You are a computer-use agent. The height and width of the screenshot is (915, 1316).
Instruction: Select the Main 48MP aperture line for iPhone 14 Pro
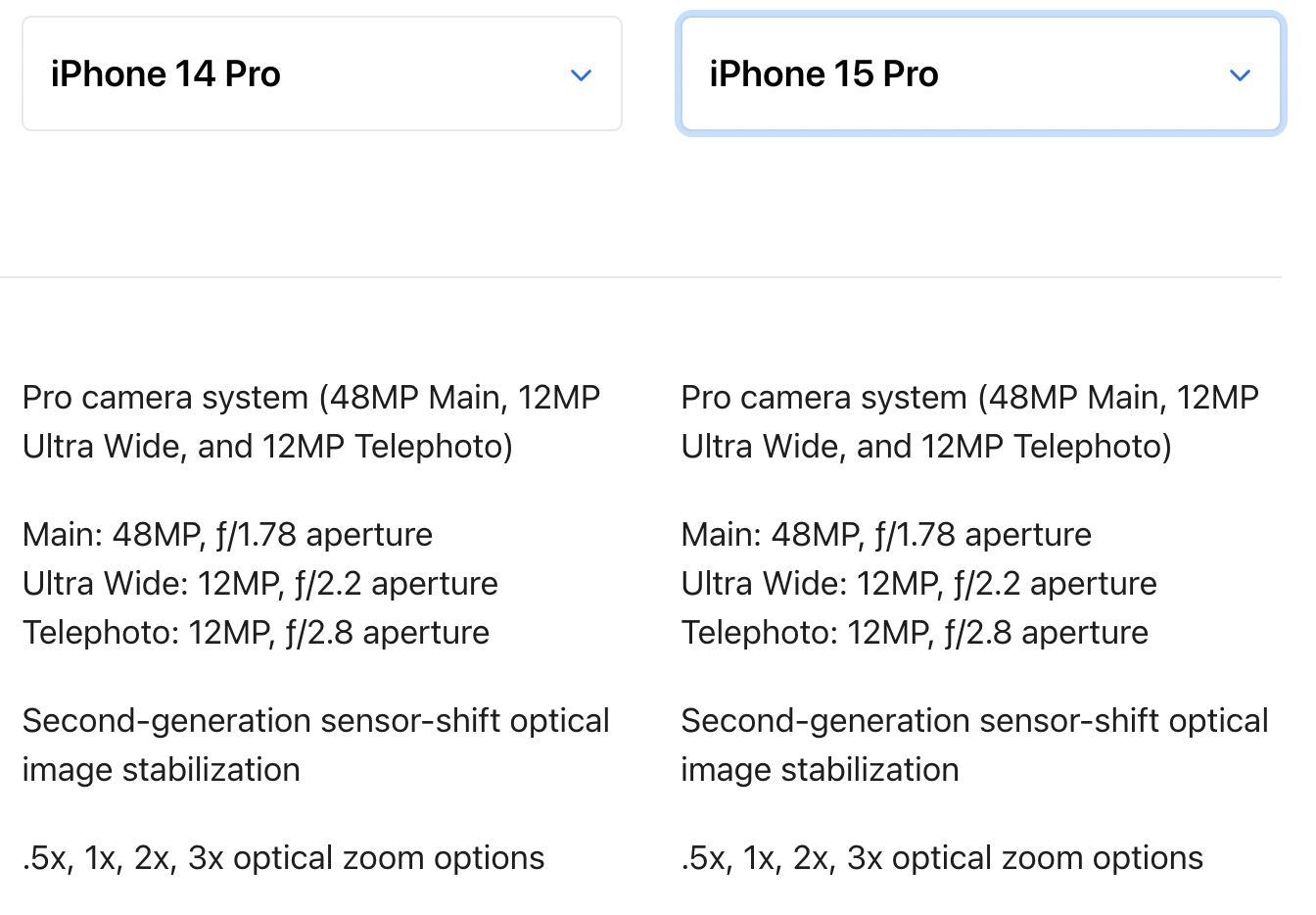point(227,535)
